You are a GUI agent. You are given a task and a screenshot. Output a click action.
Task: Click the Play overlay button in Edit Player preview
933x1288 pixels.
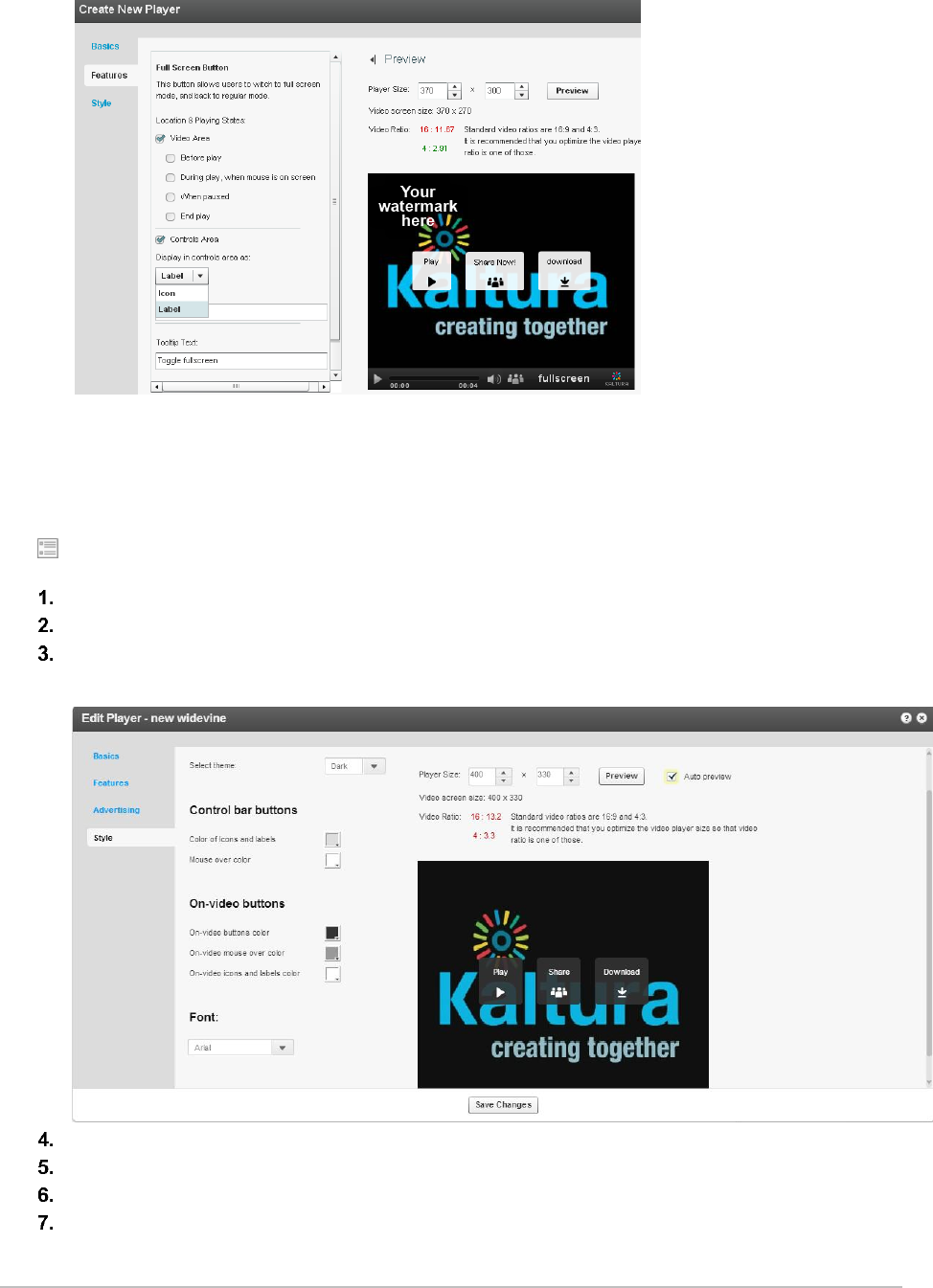(x=500, y=982)
